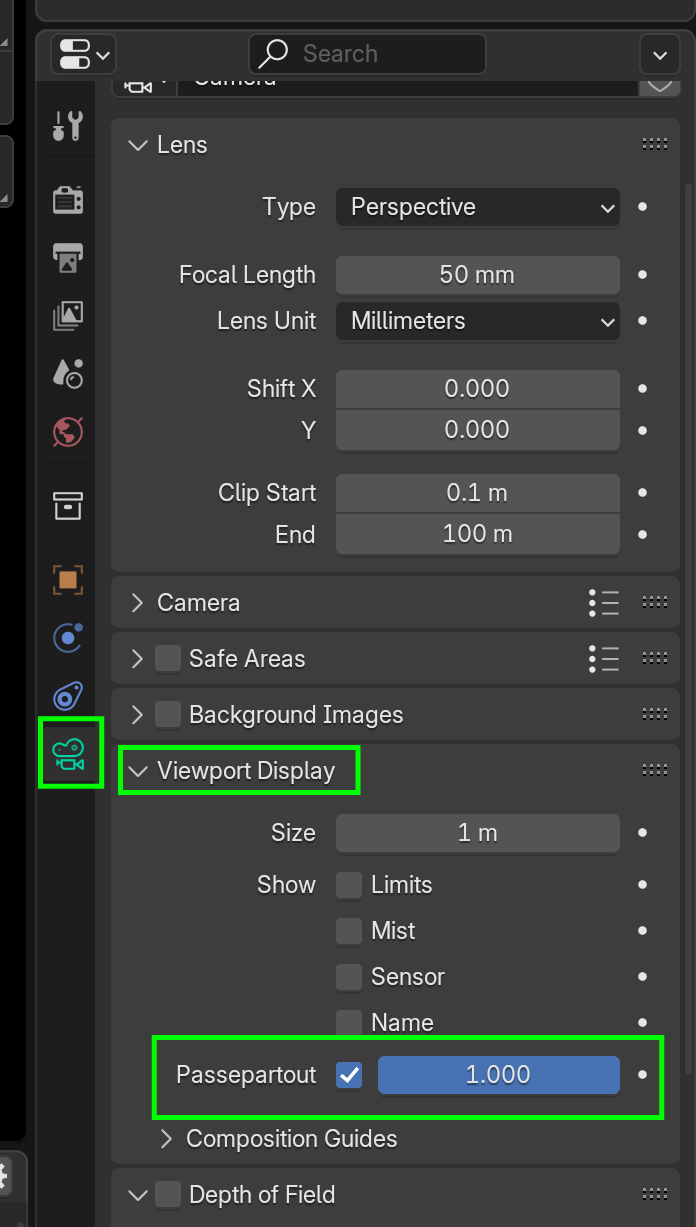Switch to the Object properties tab
The height and width of the screenshot is (1227, 696).
(x=68, y=579)
